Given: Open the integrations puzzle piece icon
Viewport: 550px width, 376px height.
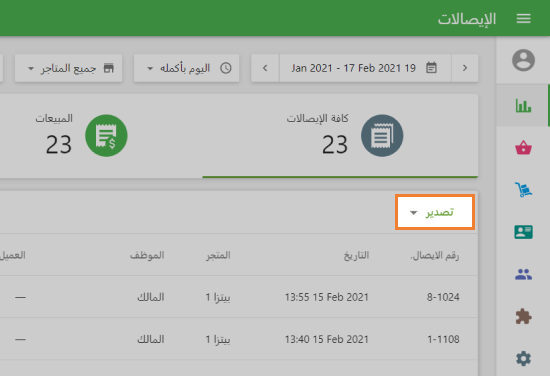Looking at the screenshot, I should pos(523,316).
